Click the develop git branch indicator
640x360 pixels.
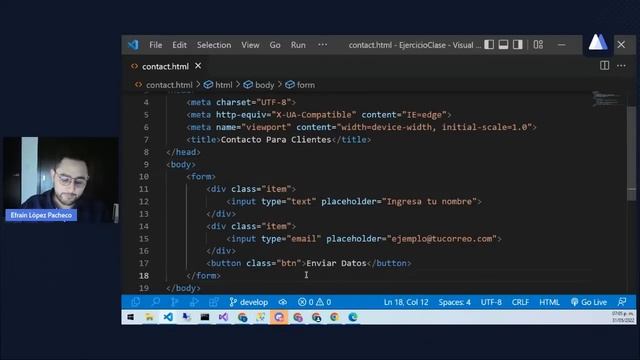point(249,302)
